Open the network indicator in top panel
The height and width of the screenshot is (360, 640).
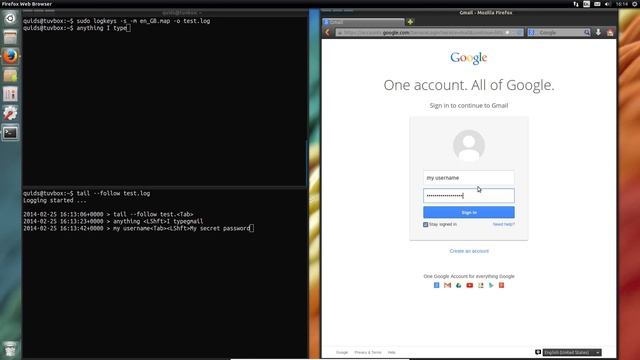576,4
